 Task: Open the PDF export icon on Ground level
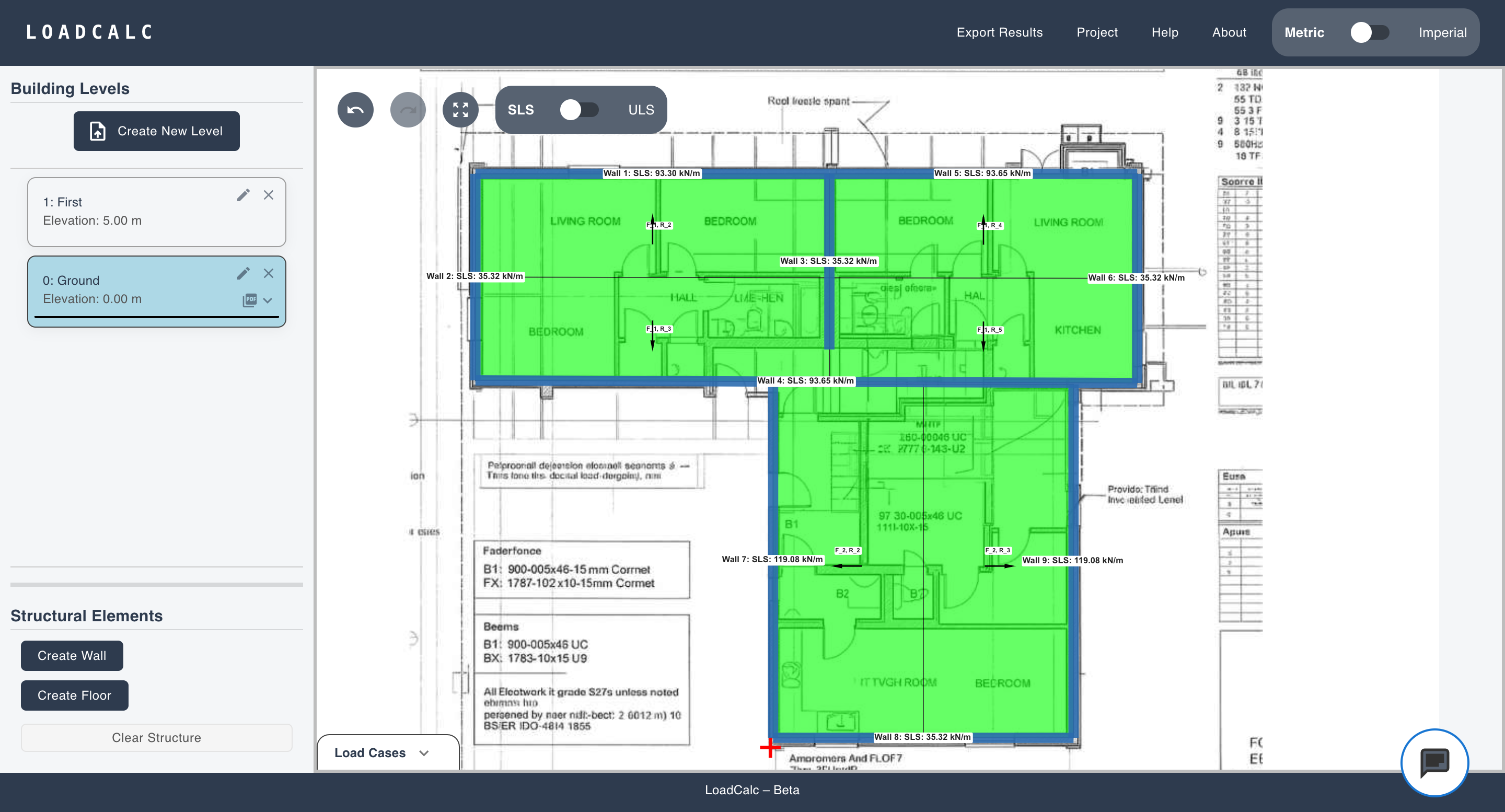(x=250, y=300)
